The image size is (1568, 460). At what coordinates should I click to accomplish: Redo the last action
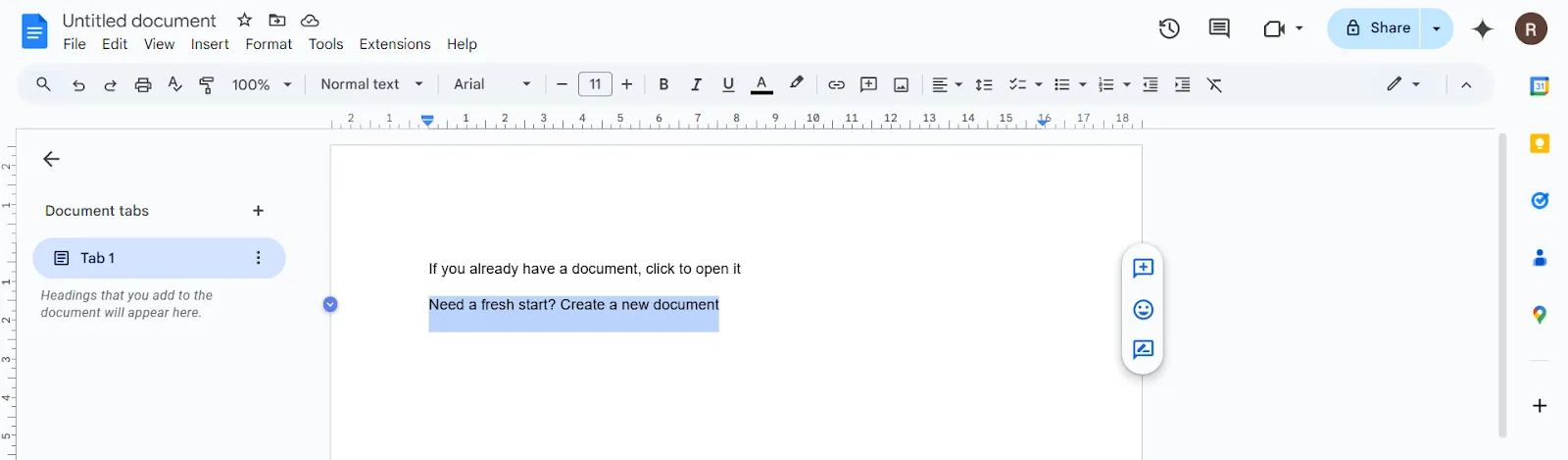click(110, 85)
